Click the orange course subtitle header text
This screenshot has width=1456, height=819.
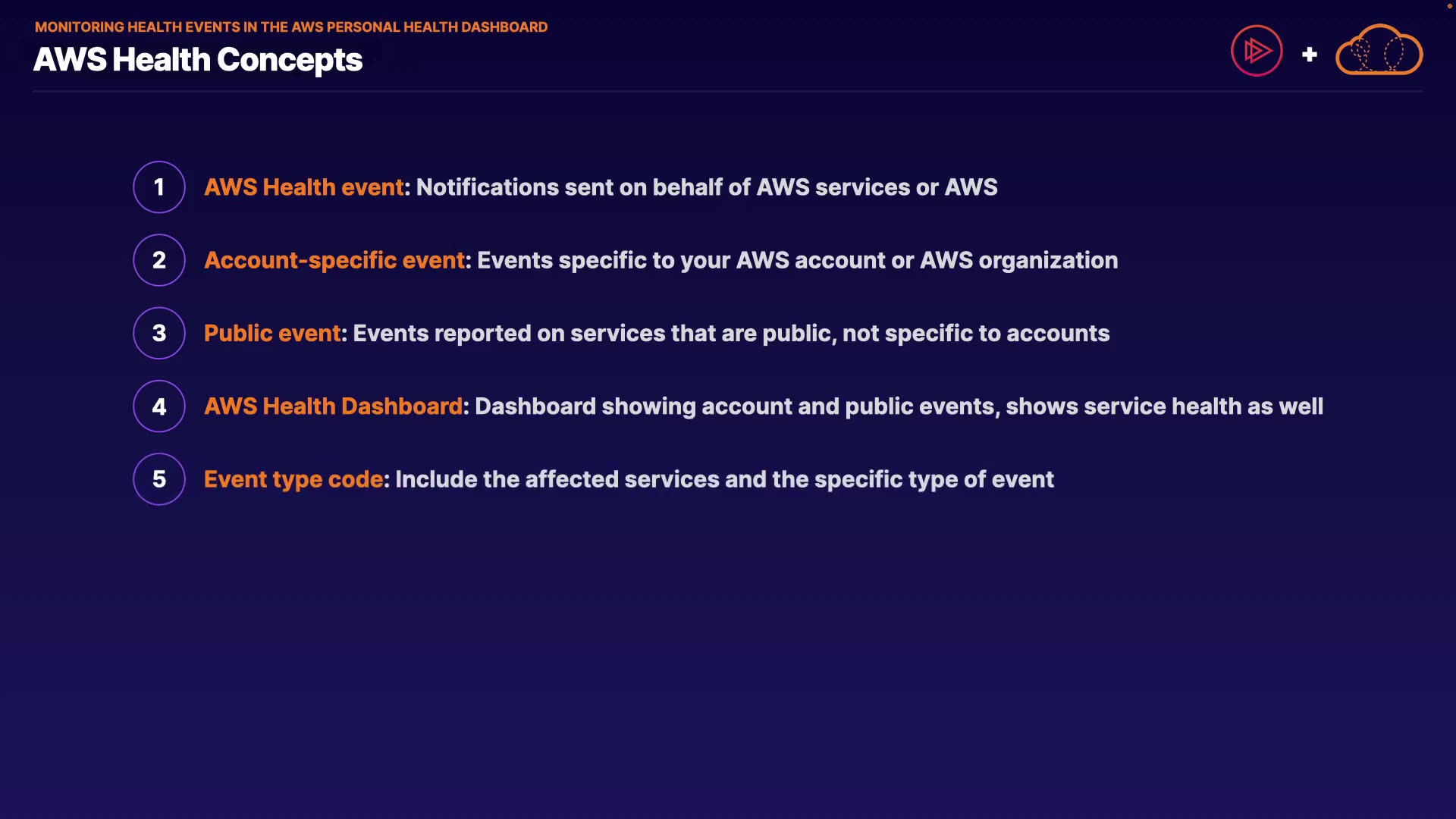291,27
